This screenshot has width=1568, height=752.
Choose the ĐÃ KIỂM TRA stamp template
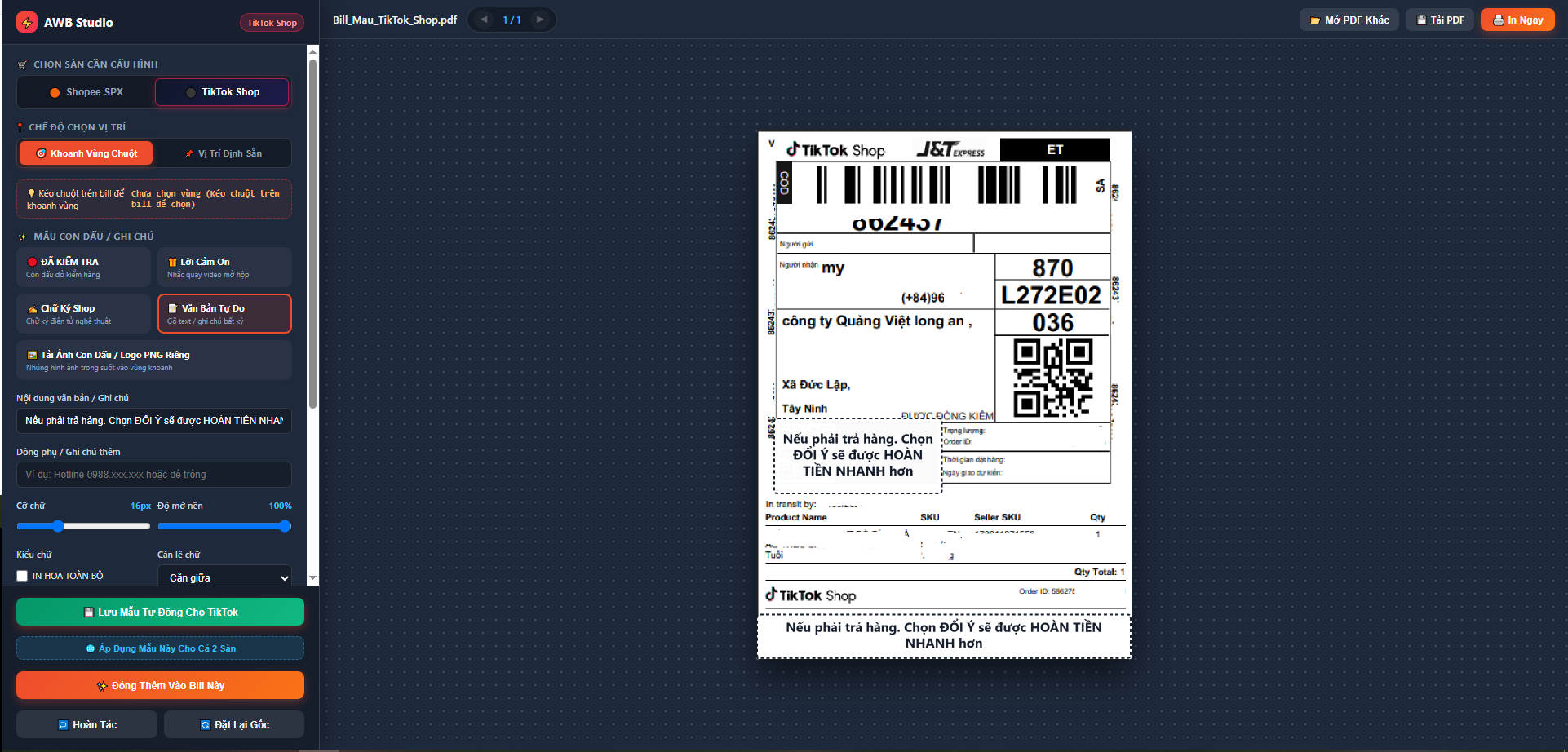point(84,268)
